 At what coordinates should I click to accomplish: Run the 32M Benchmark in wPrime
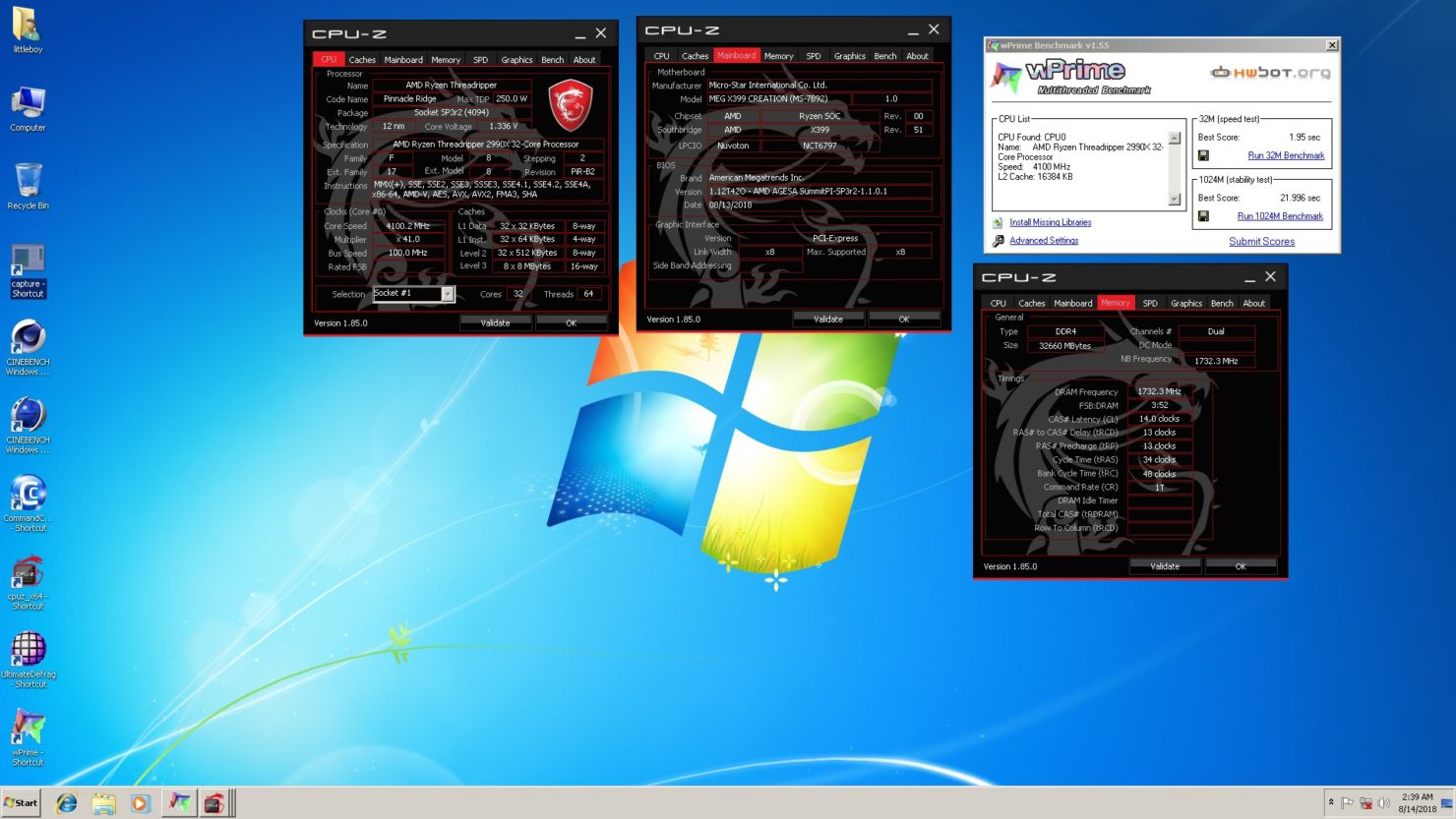point(1286,155)
